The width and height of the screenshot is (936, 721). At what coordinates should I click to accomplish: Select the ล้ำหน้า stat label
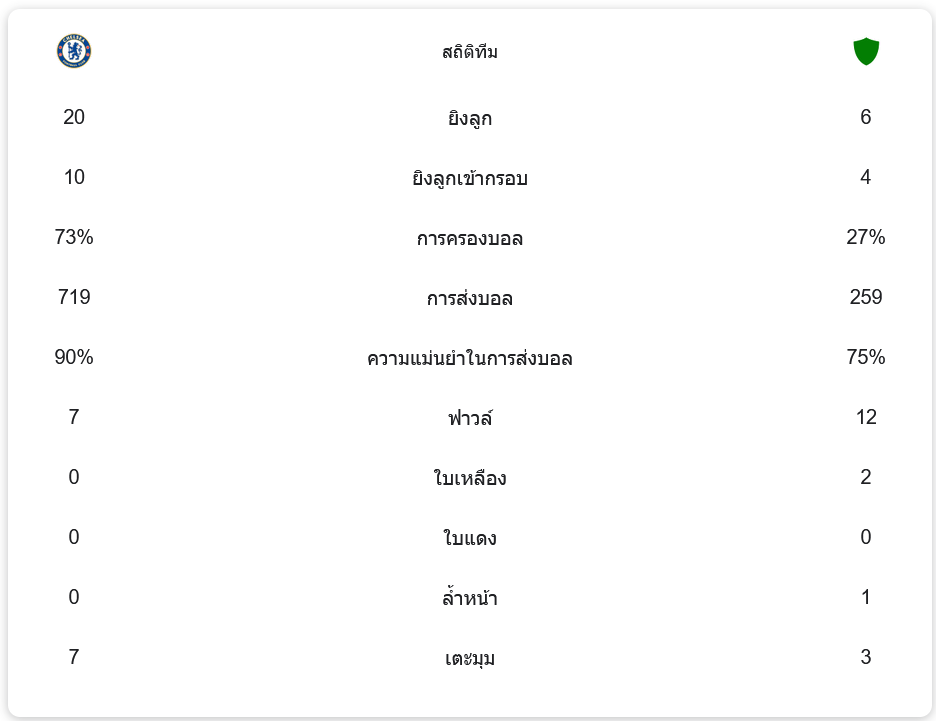pos(469,598)
